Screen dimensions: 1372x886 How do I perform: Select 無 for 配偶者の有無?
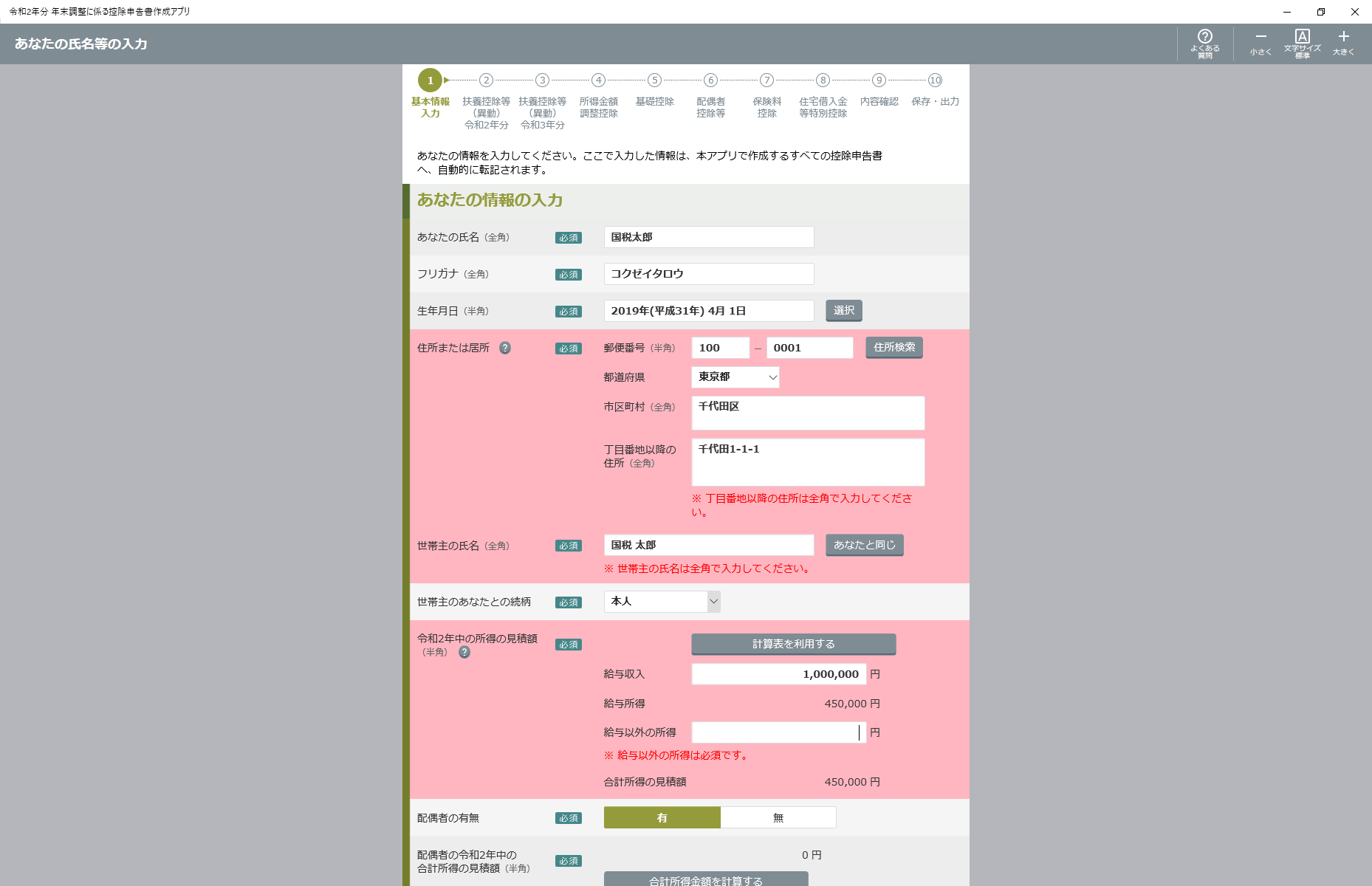click(x=778, y=817)
